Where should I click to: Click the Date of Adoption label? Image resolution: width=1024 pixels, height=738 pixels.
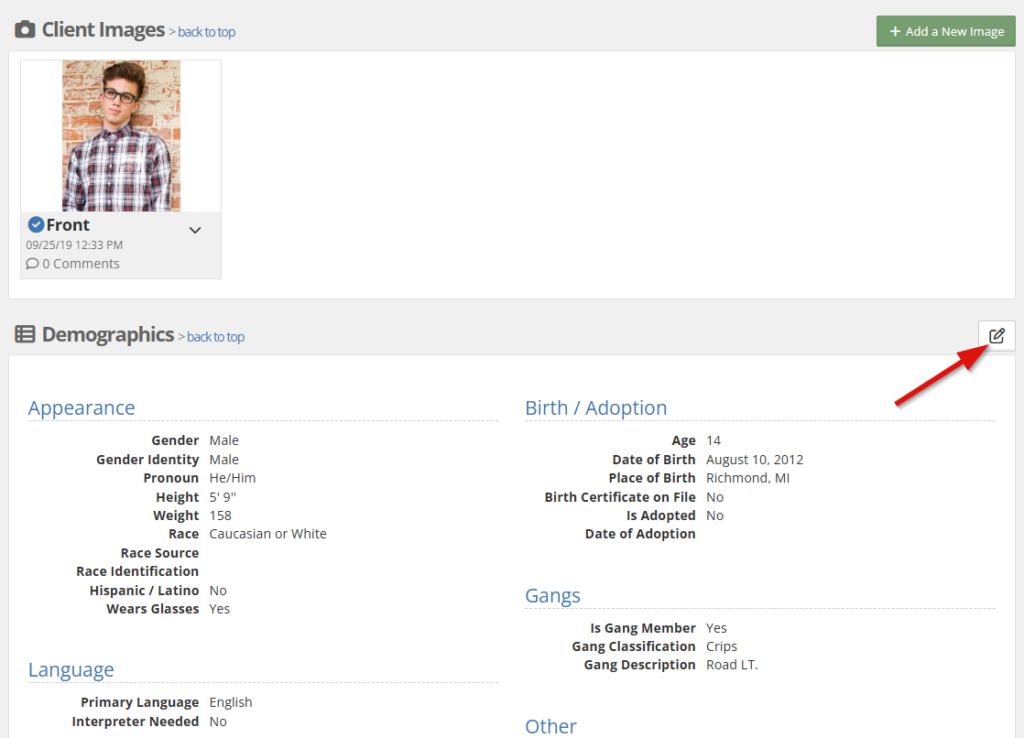640,534
